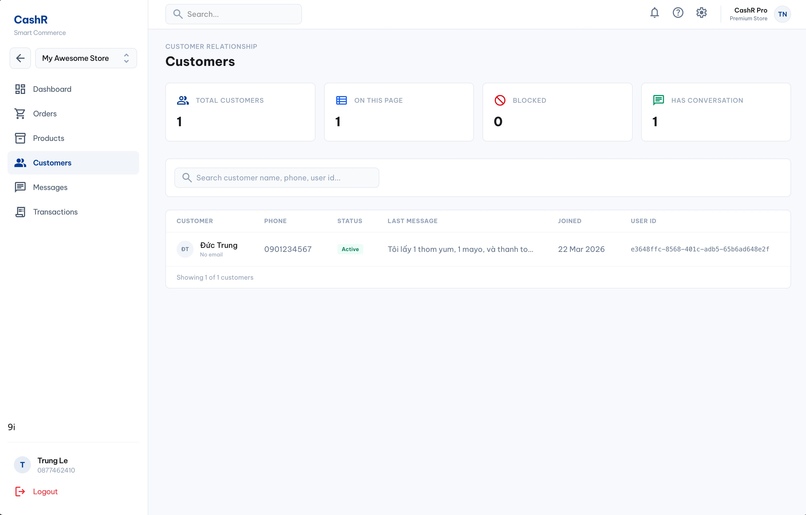Click the store selector up-down chevrons
This screenshot has width=806, height=515.
coord(126,58)
